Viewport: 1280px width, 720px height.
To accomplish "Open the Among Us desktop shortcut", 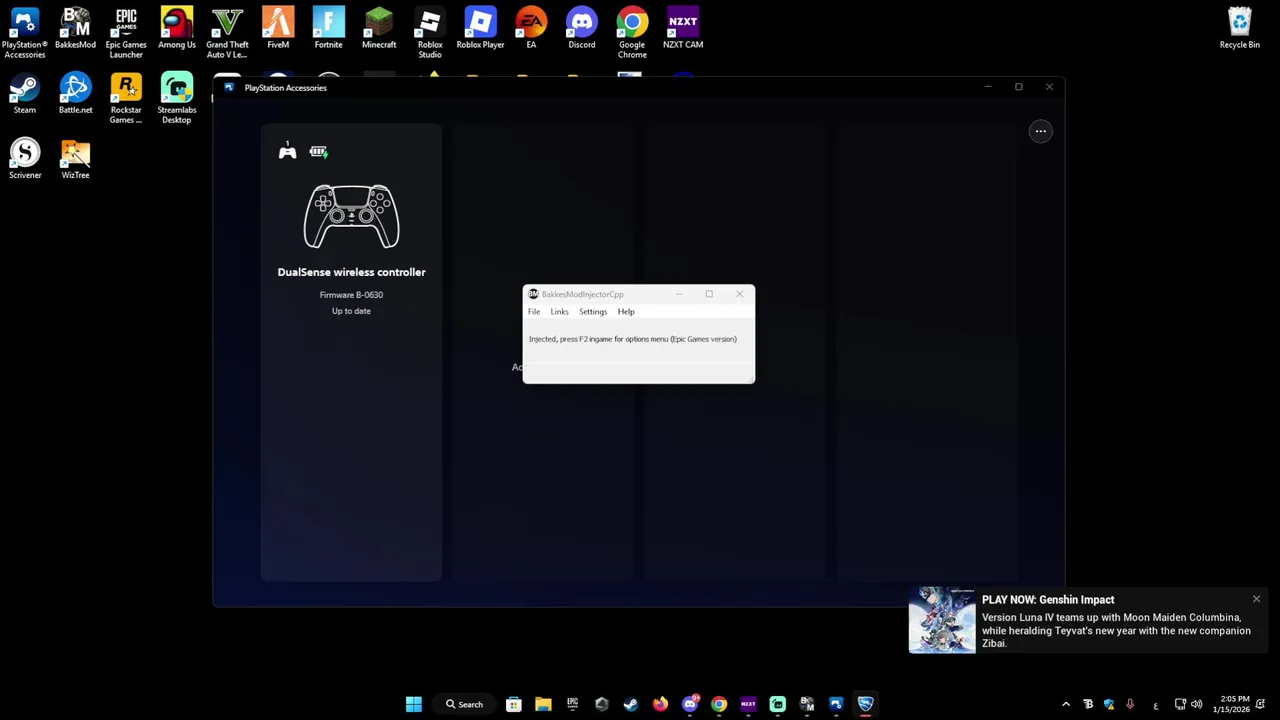I will coord(176,28).
